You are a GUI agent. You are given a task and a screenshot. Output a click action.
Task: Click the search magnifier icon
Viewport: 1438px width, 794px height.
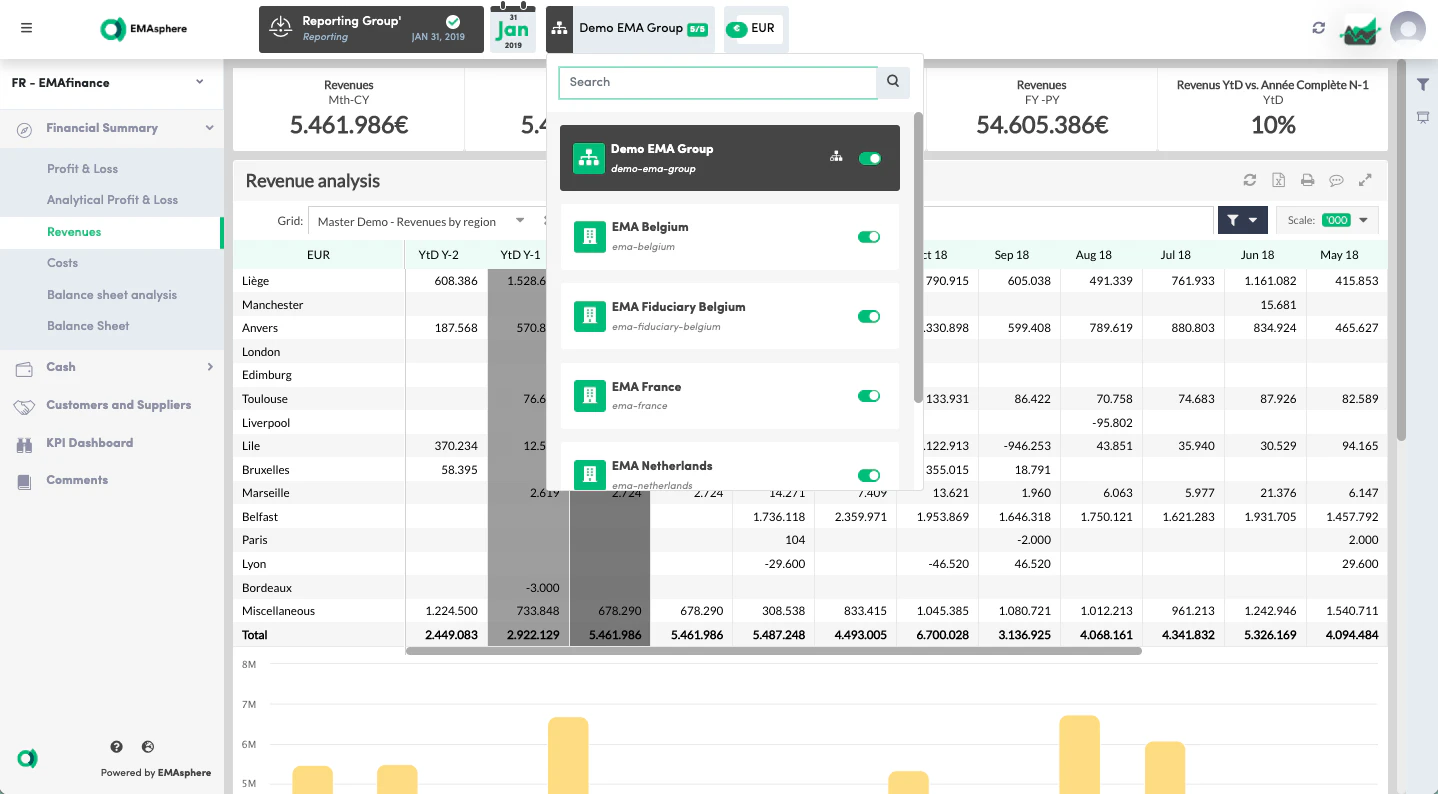pos(893,82)
